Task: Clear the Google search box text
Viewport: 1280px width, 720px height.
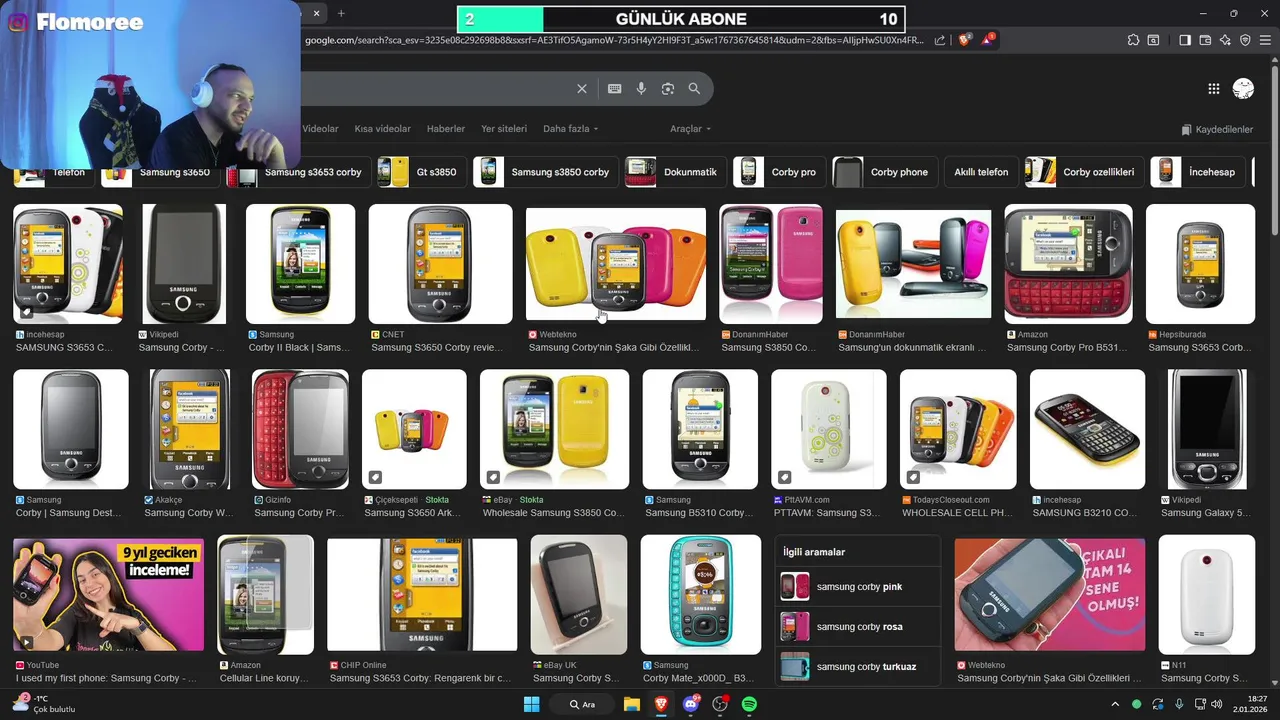Action: [x=582, y=89]
